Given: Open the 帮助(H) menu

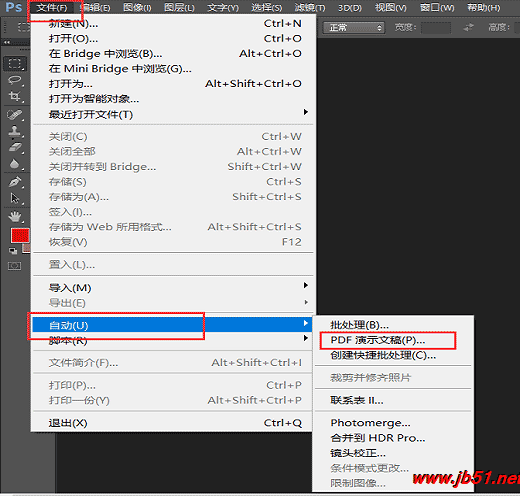Looking at the screenshot, I should click(x=484, y=8).
